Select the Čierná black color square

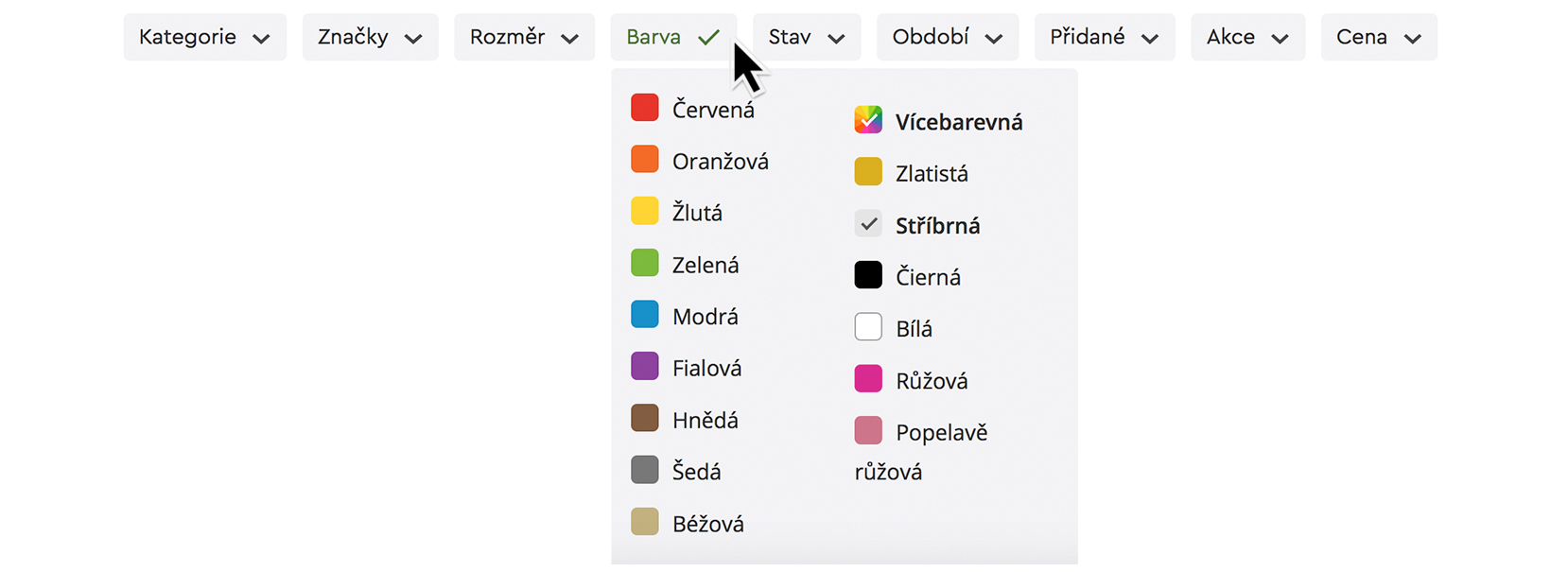[867, 275]
